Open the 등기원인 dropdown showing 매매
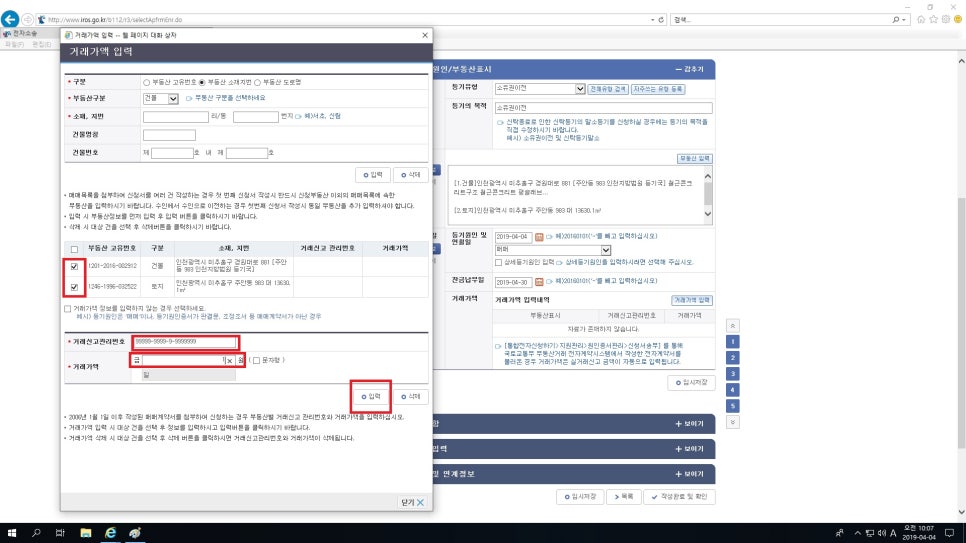 point(553,250)
